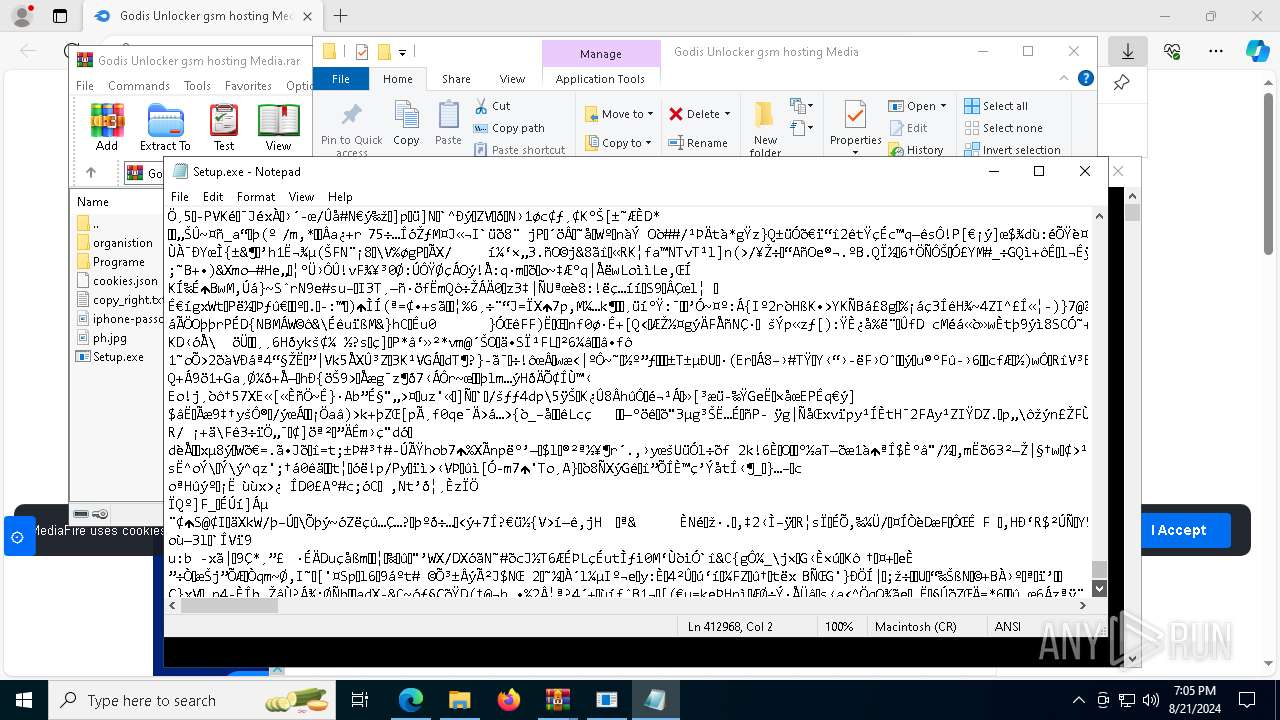Switch to Application Tools tab
Screen dimensions: 1280x720
(601, 79)
